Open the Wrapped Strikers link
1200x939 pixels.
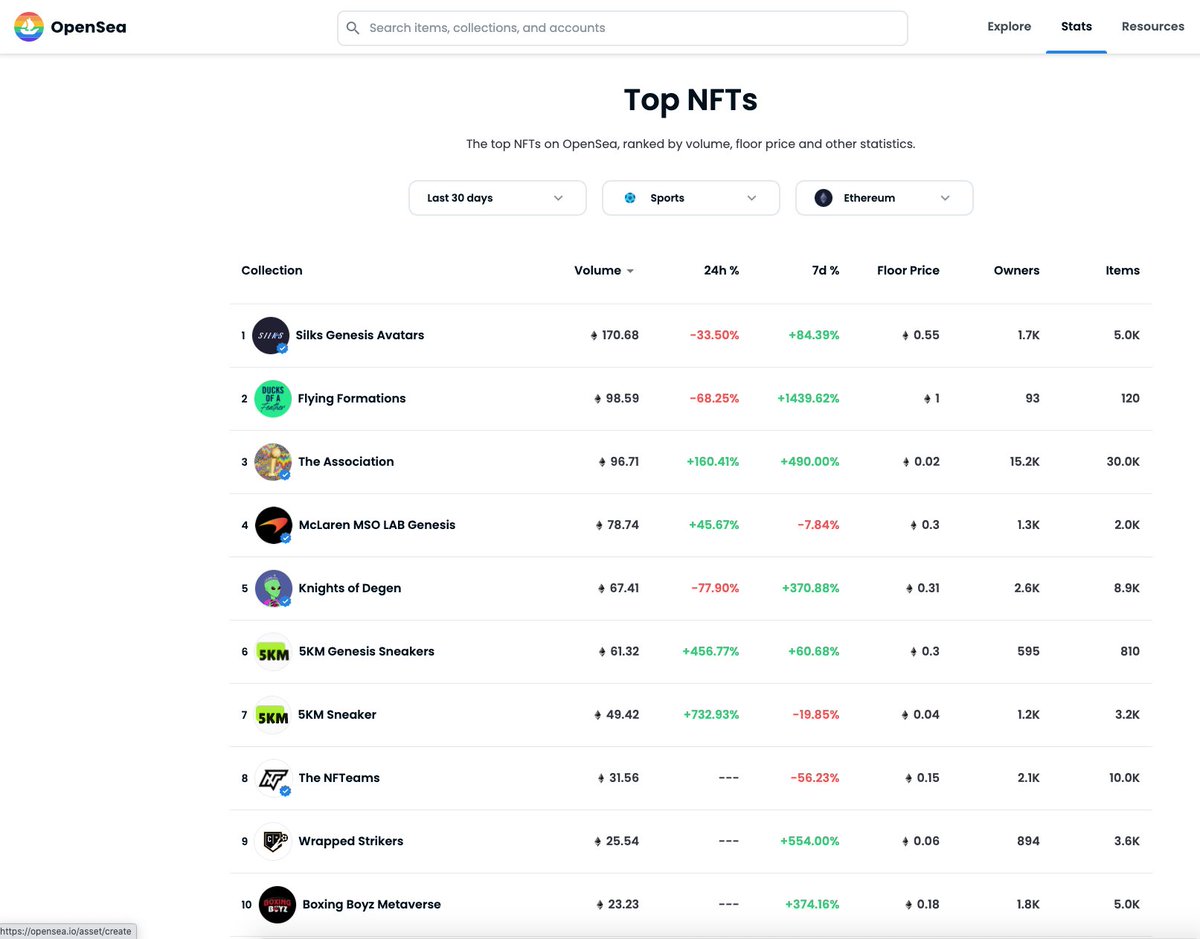(351, 841)
